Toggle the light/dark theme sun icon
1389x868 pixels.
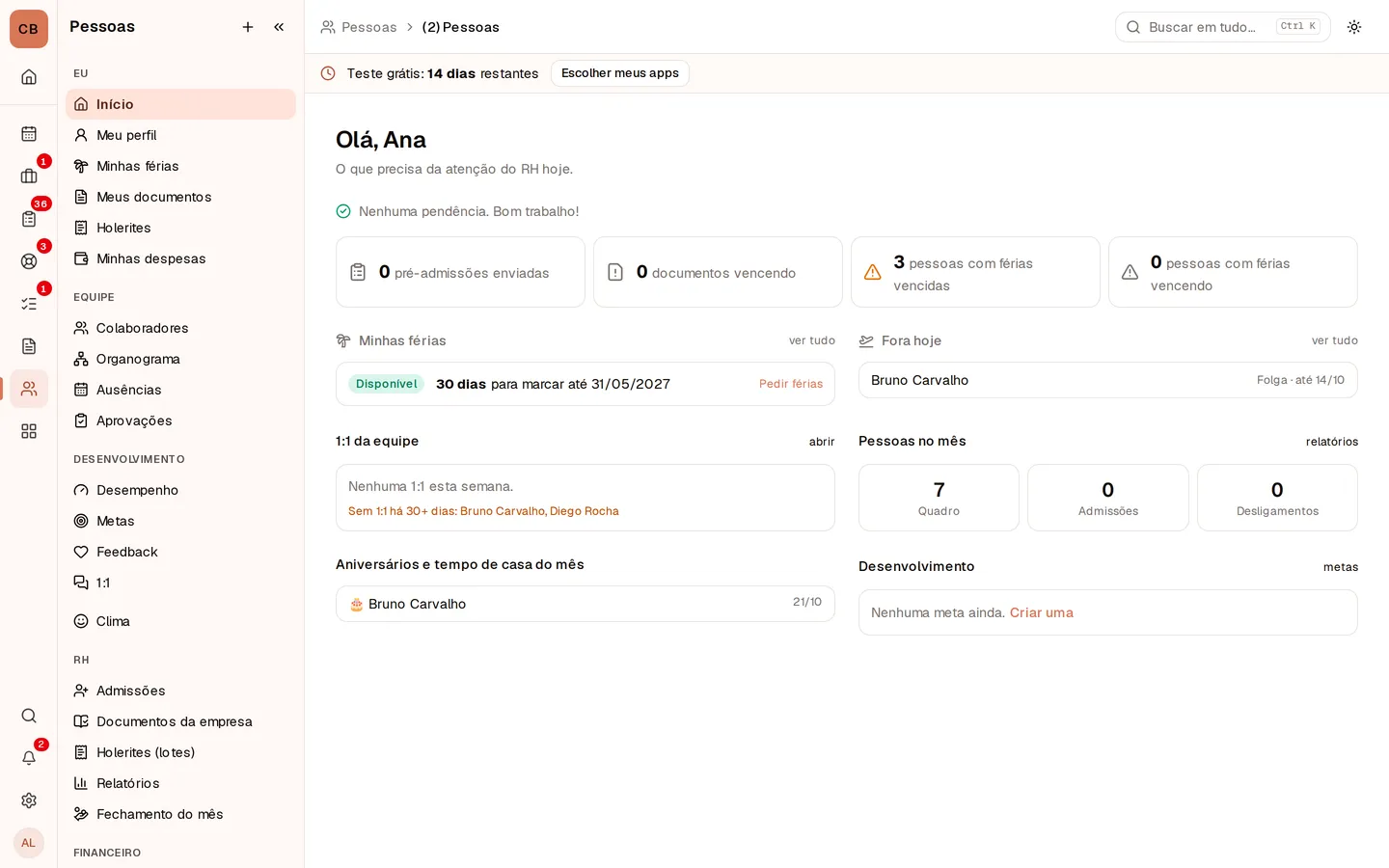1354,27
